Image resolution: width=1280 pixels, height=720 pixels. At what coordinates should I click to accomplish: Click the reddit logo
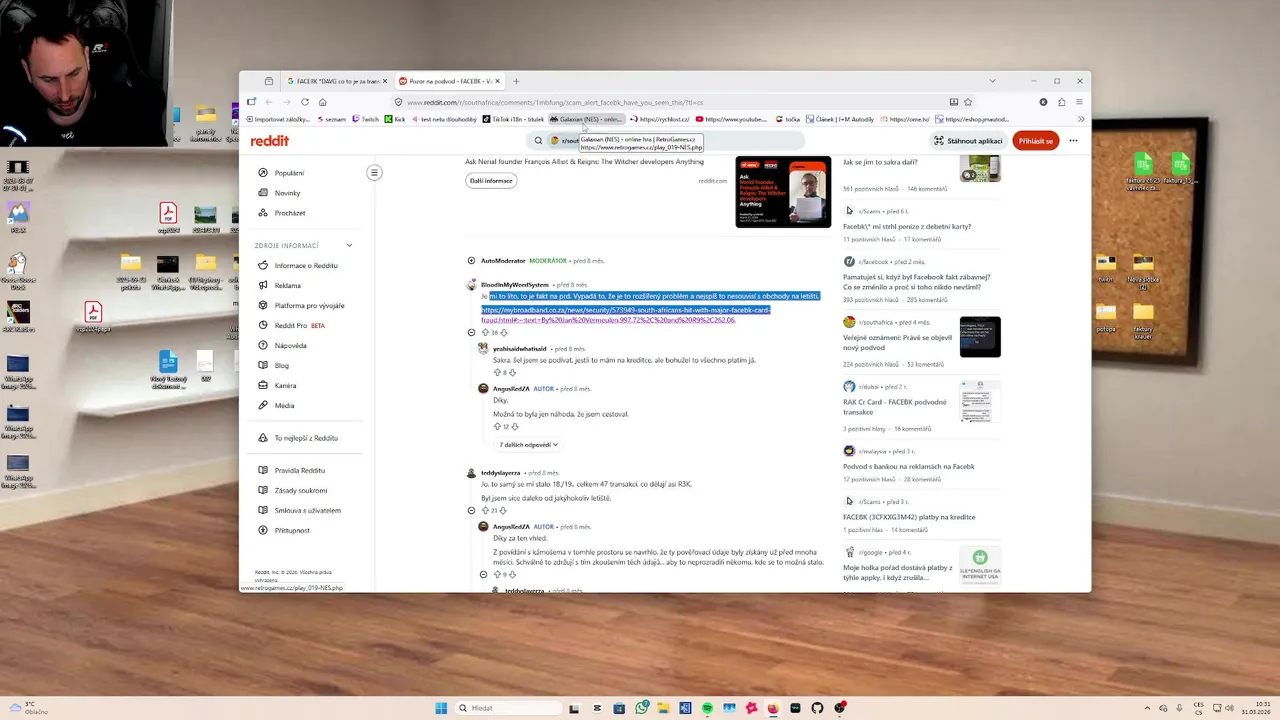click(x=270, y=141)
